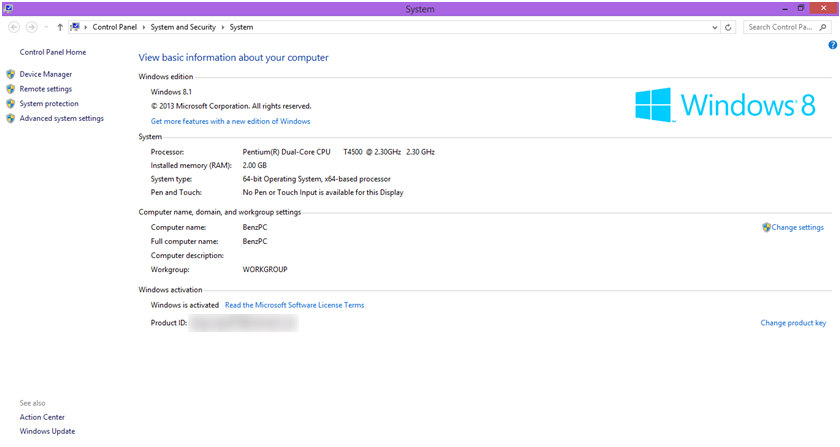Click Change settings link
Image resolution: width=840 pixels, height=447 pixels.
[798, 227]
